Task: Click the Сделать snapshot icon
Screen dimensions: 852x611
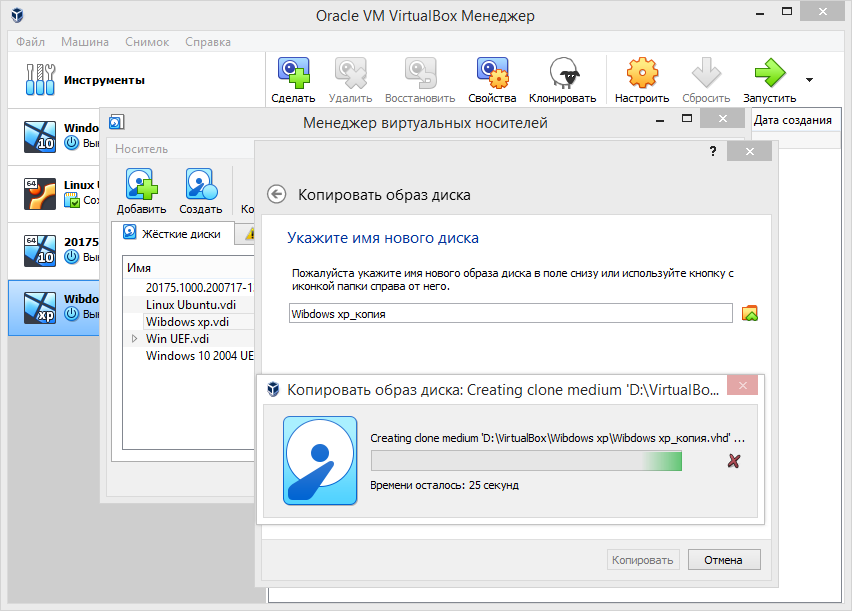Action: click(x=293, y=73)
